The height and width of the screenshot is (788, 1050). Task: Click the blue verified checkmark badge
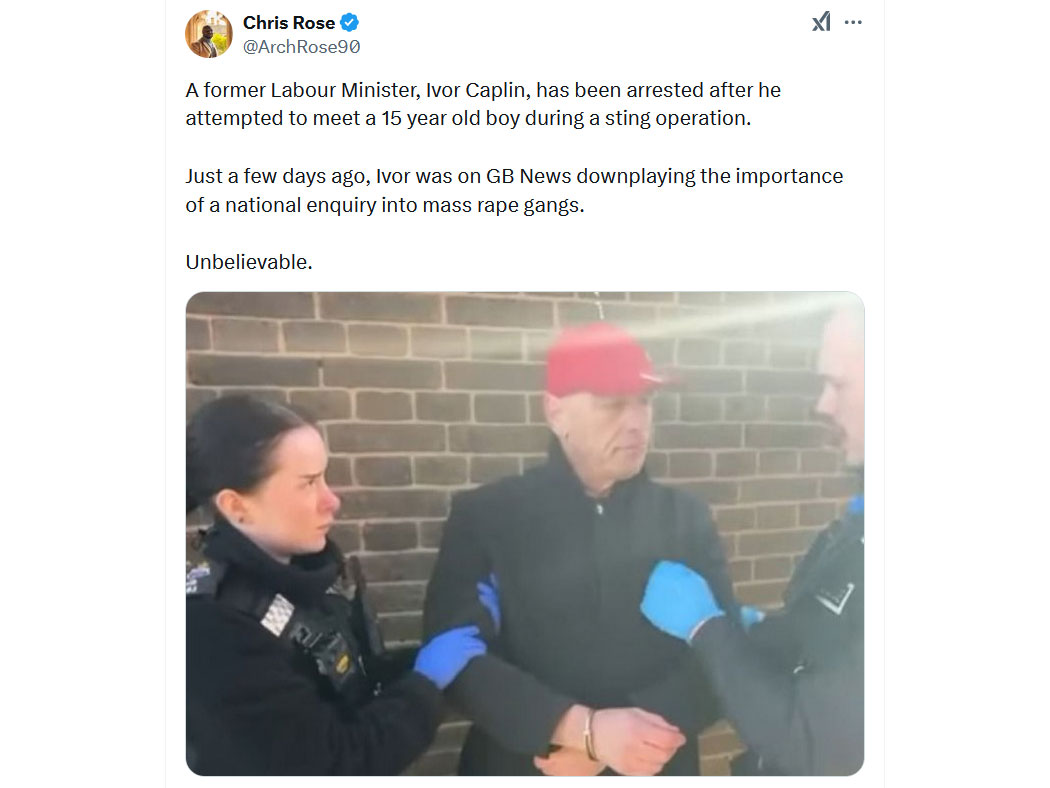[350, 23]
